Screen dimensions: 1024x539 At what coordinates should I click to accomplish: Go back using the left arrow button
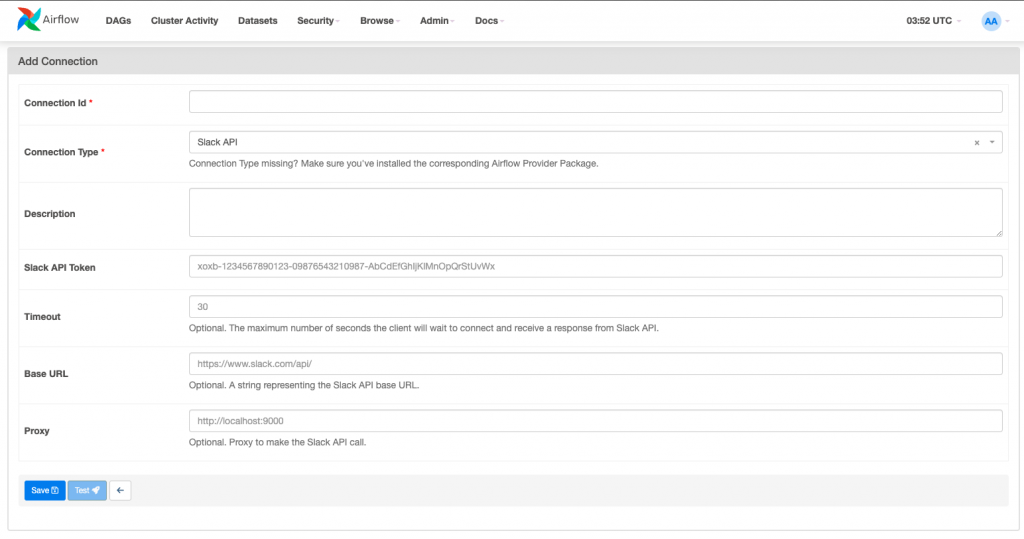(120, 490)
